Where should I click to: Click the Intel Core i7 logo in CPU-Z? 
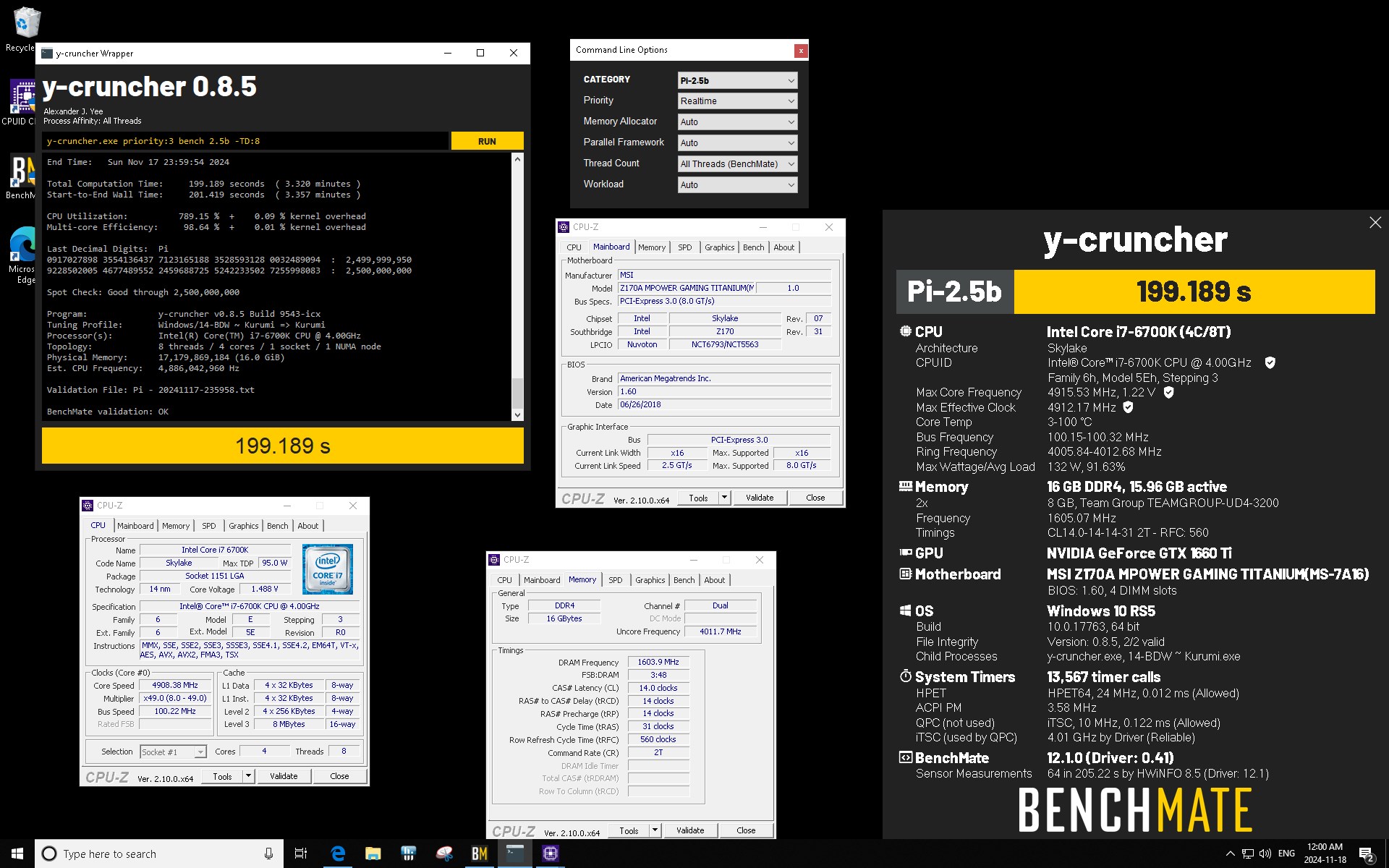click(x=328, y=569)
